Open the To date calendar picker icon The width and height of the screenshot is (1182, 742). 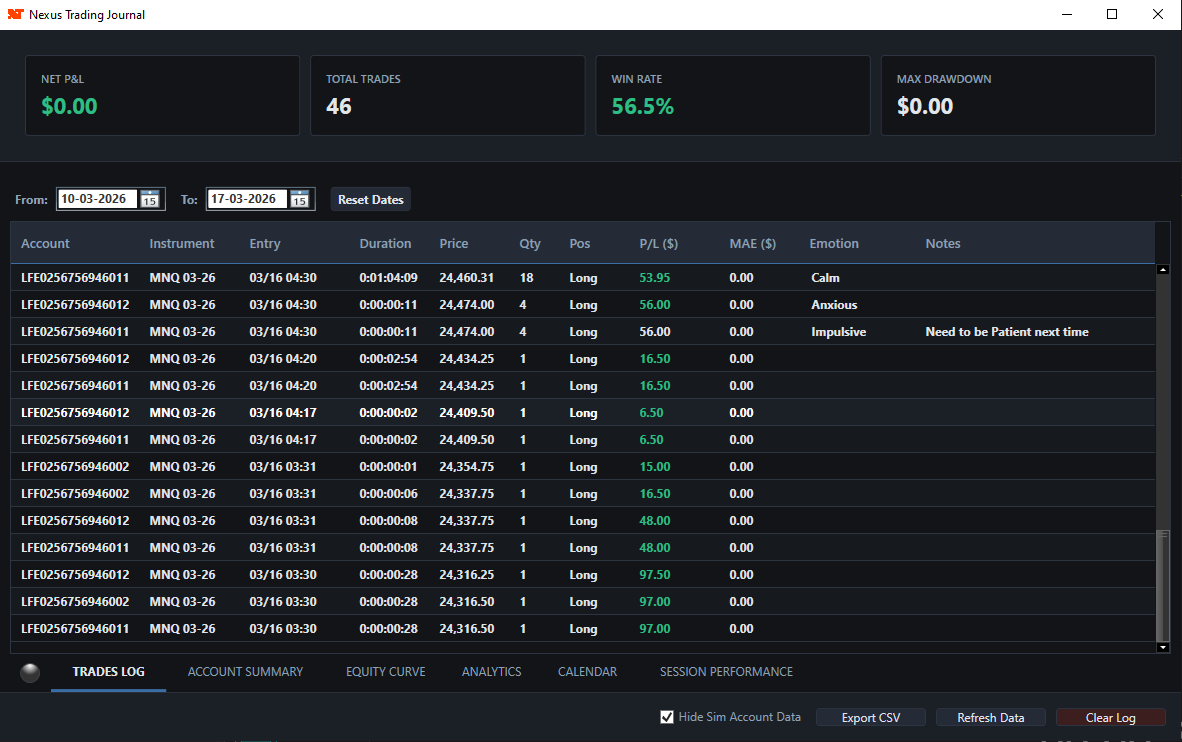point(299,199)
